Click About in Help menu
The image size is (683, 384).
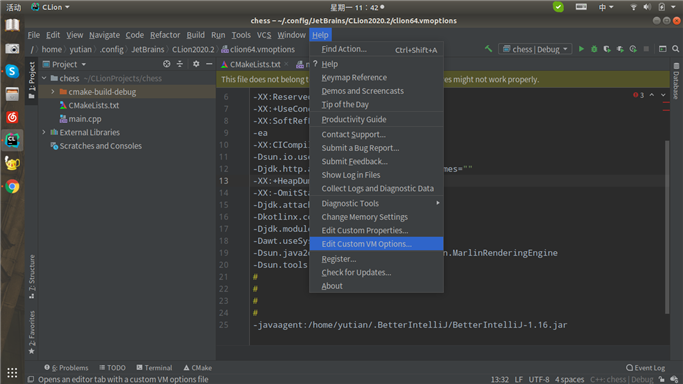click(376, 286)
